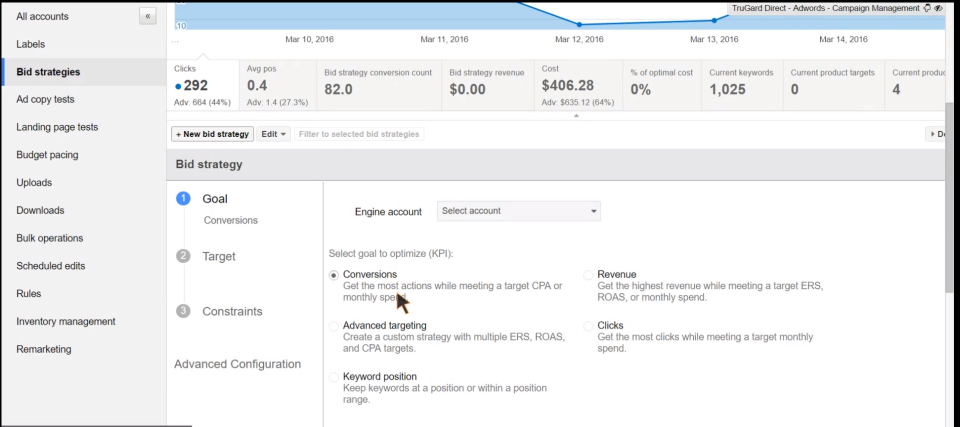Open the Engine account dropdown
The image size is (960, 427).
519,211
